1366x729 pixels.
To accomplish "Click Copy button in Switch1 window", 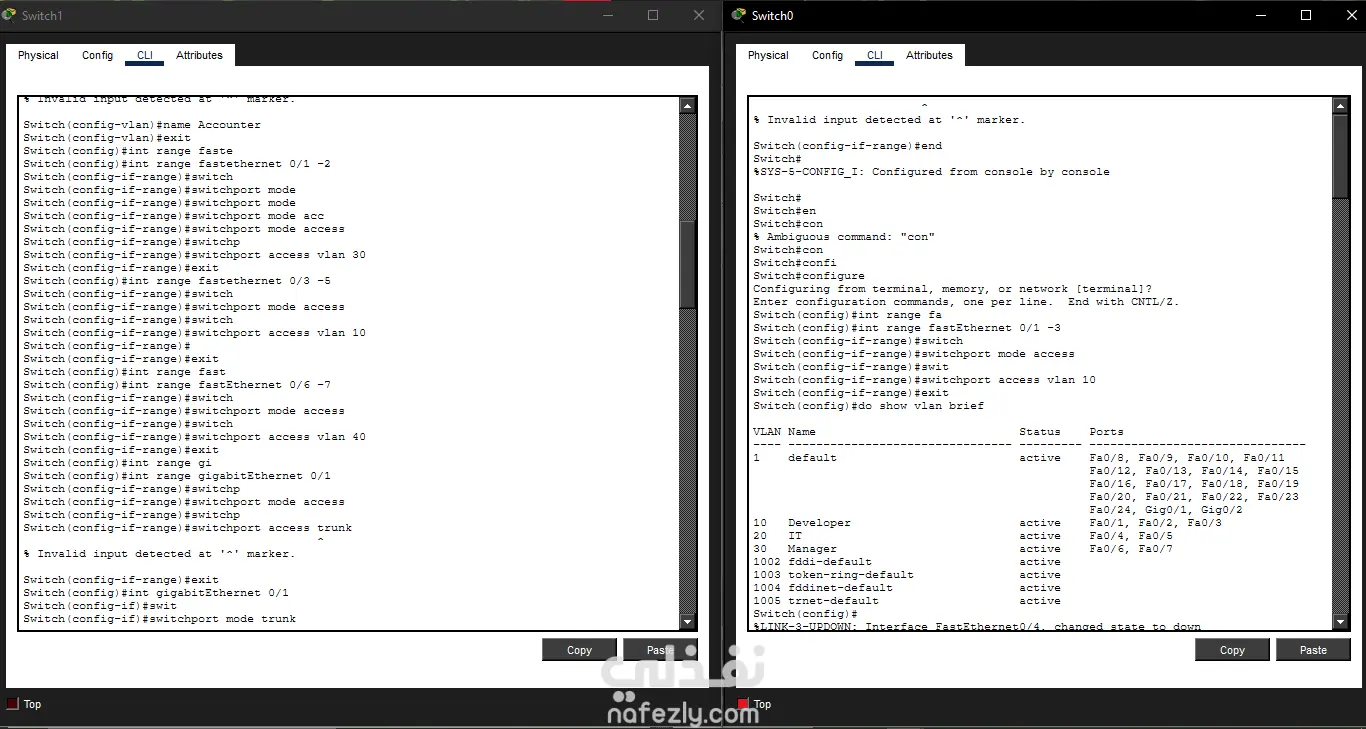I will [579, 650].
